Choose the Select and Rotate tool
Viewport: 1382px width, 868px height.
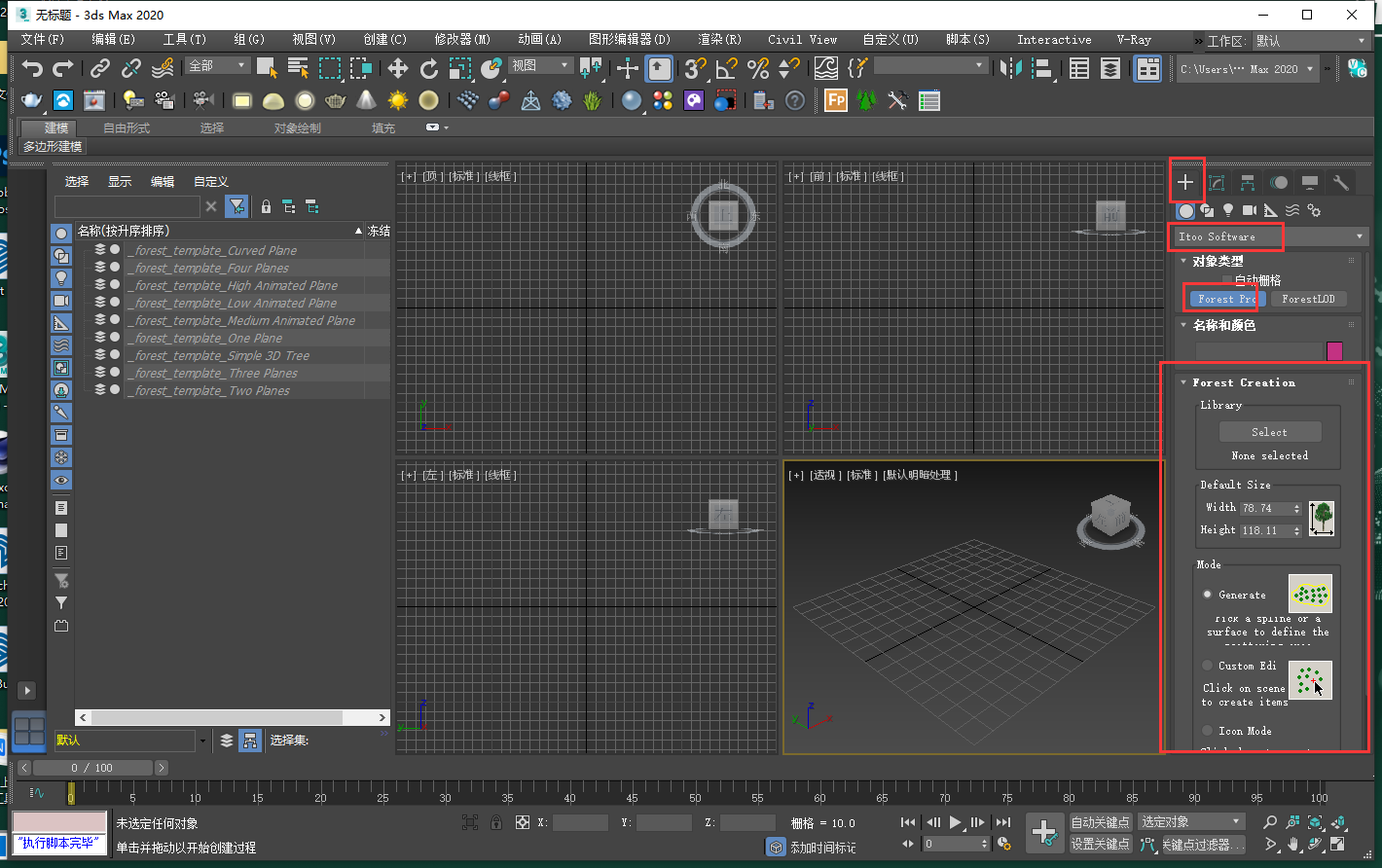tap(429, 68)
